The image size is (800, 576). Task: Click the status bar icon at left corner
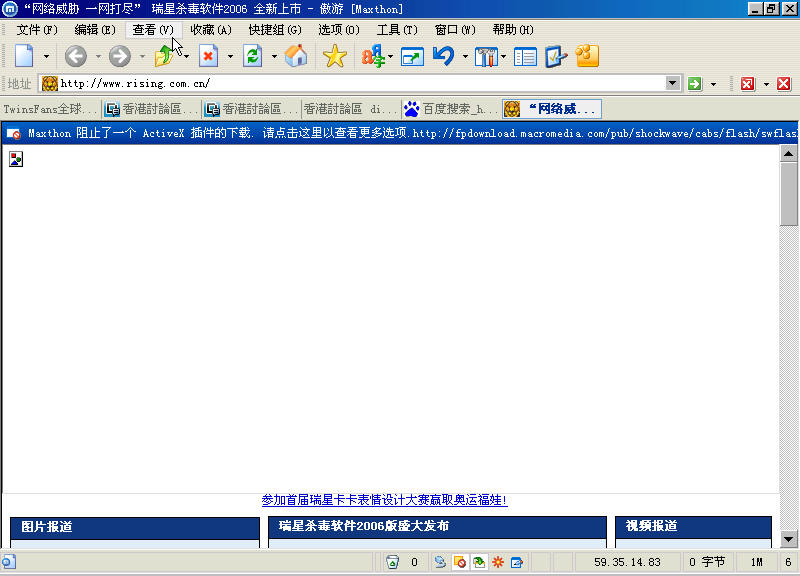click(x=9, y=562)
